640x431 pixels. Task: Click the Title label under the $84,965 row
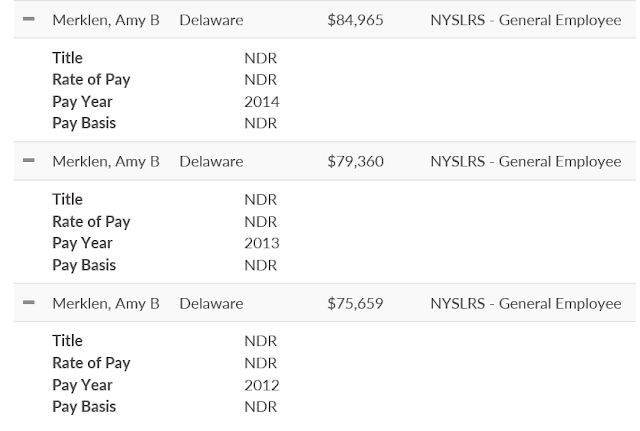click(67, 58)
